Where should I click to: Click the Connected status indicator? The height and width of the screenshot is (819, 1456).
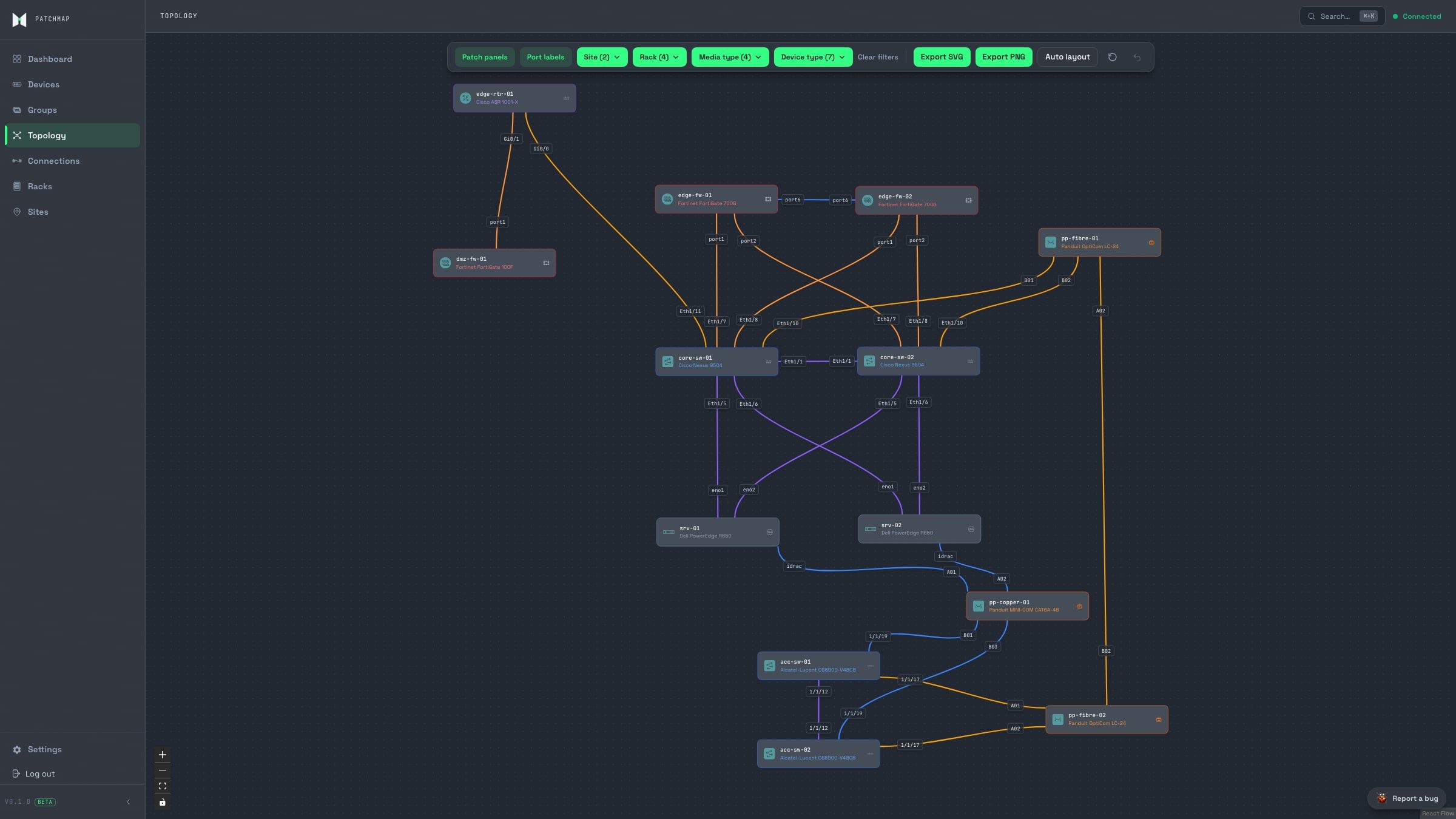click(1417, 16)
